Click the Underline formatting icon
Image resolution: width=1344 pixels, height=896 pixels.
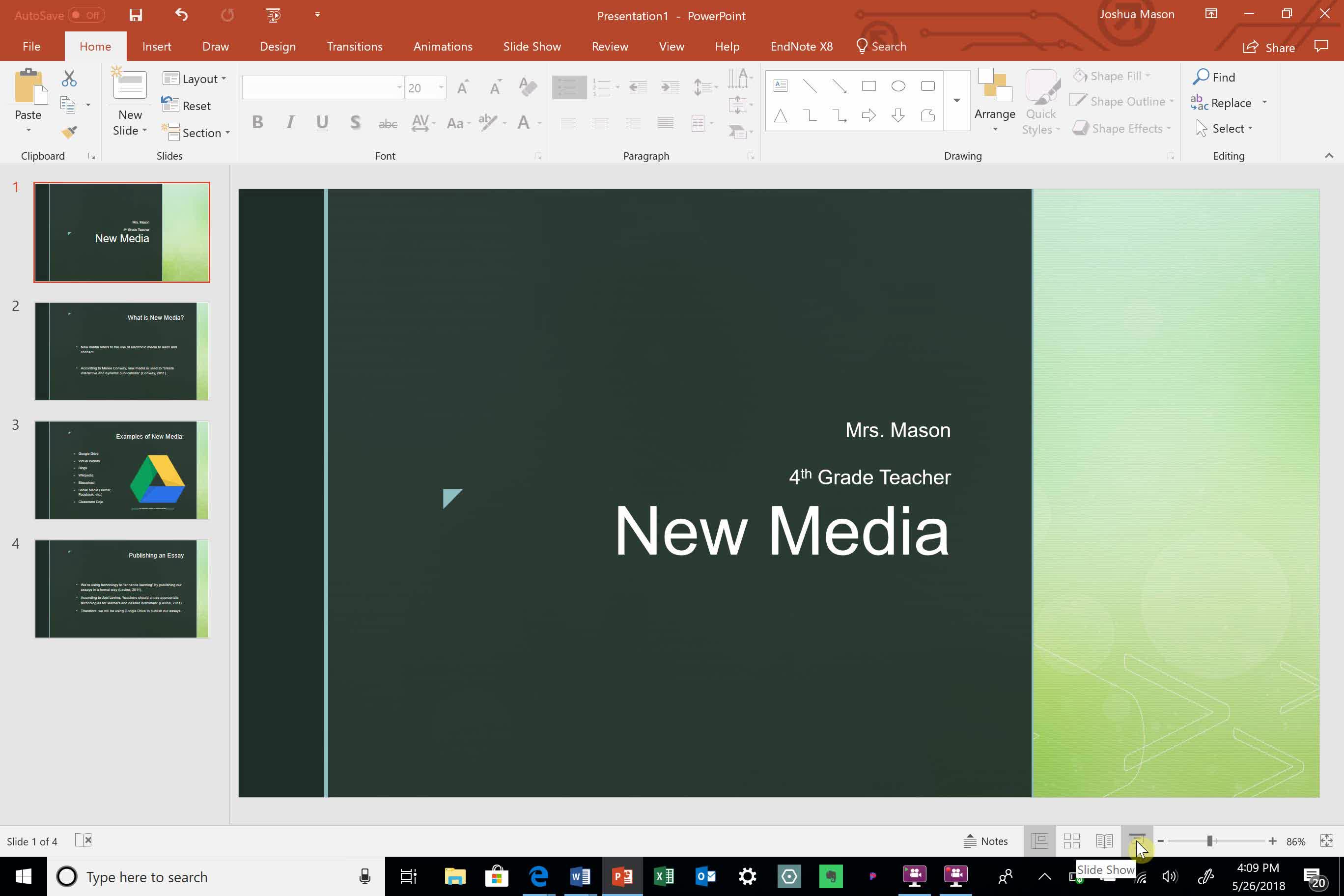click(x=322, y=122)
